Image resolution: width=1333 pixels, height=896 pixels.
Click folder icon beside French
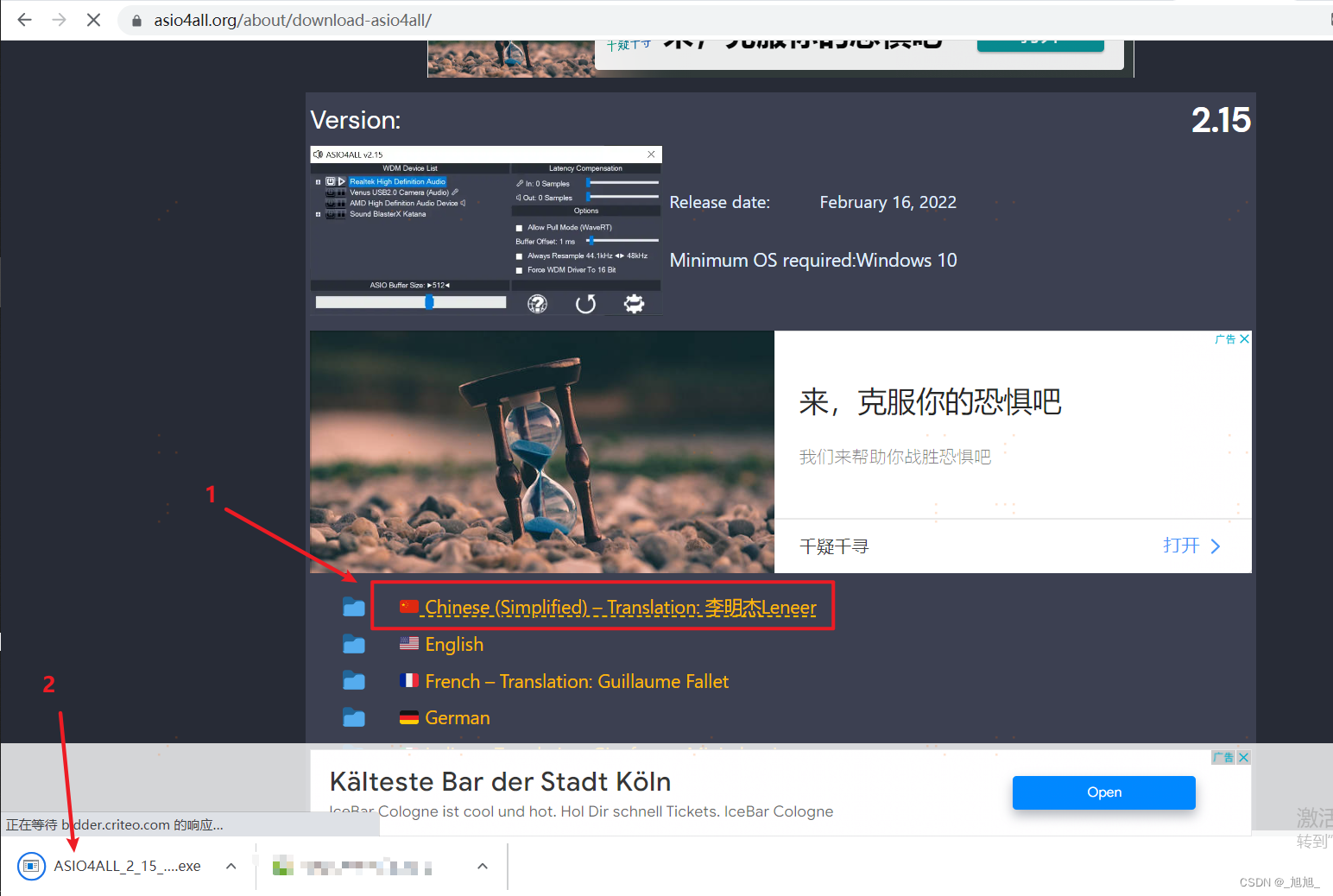354,681
